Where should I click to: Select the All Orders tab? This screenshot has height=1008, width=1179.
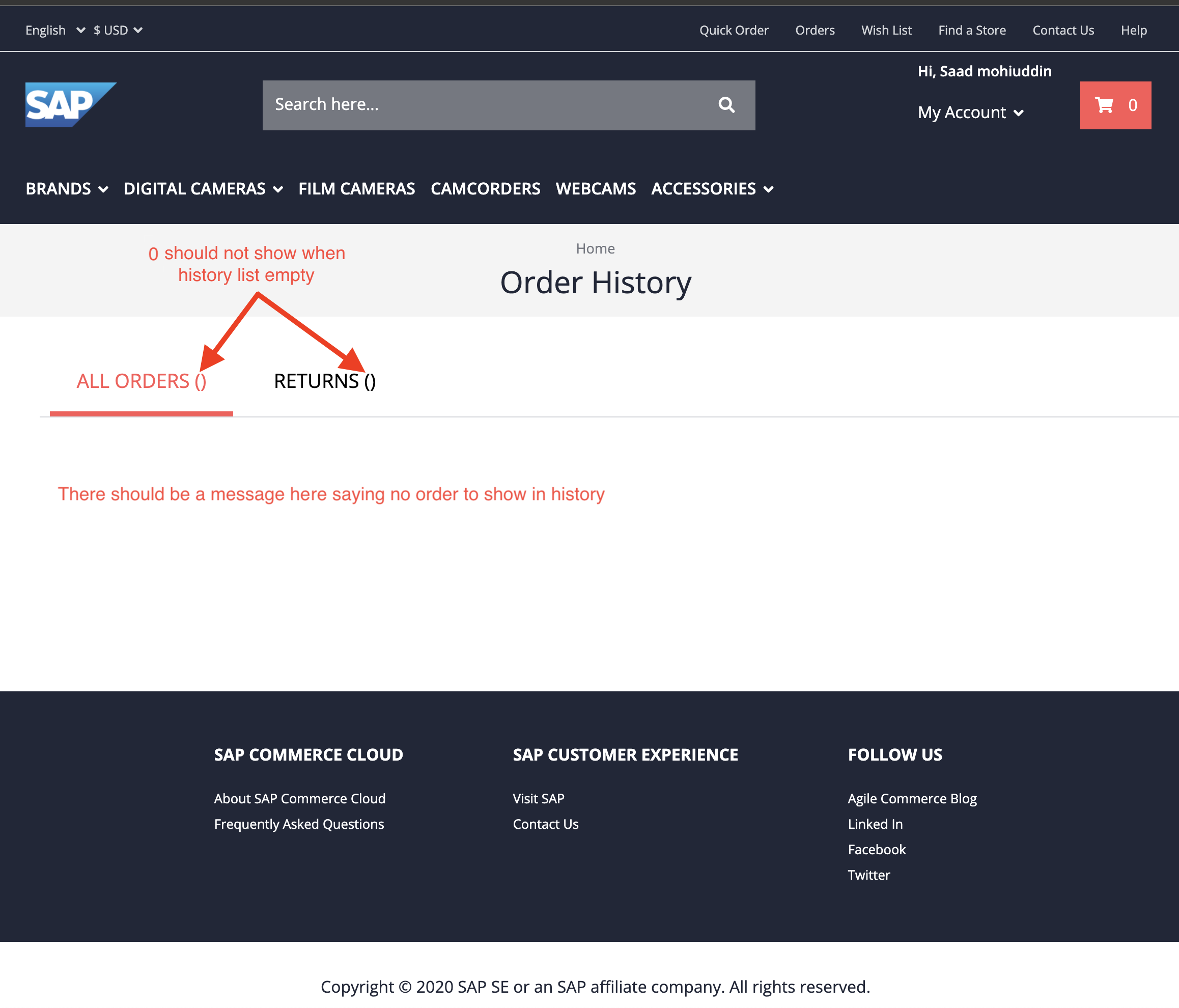(142, 381)
